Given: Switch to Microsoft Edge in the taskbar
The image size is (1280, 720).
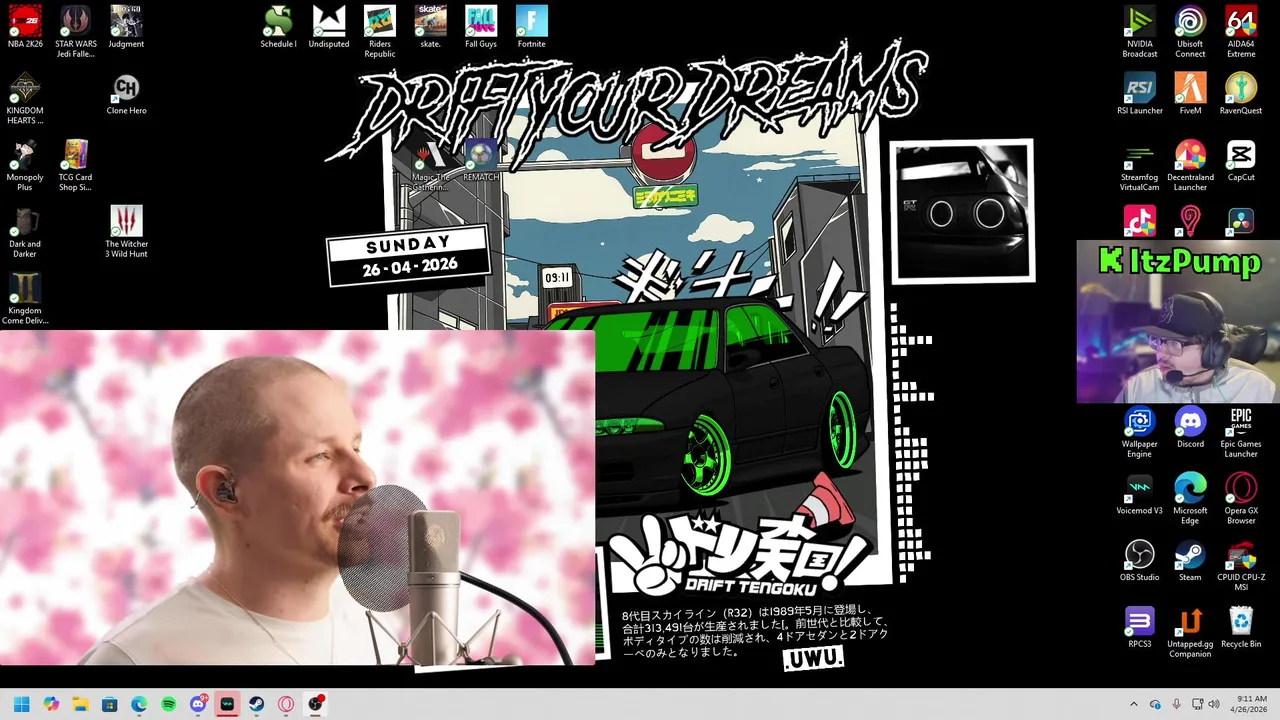Looking at the screenshot, I should [139, 704].
